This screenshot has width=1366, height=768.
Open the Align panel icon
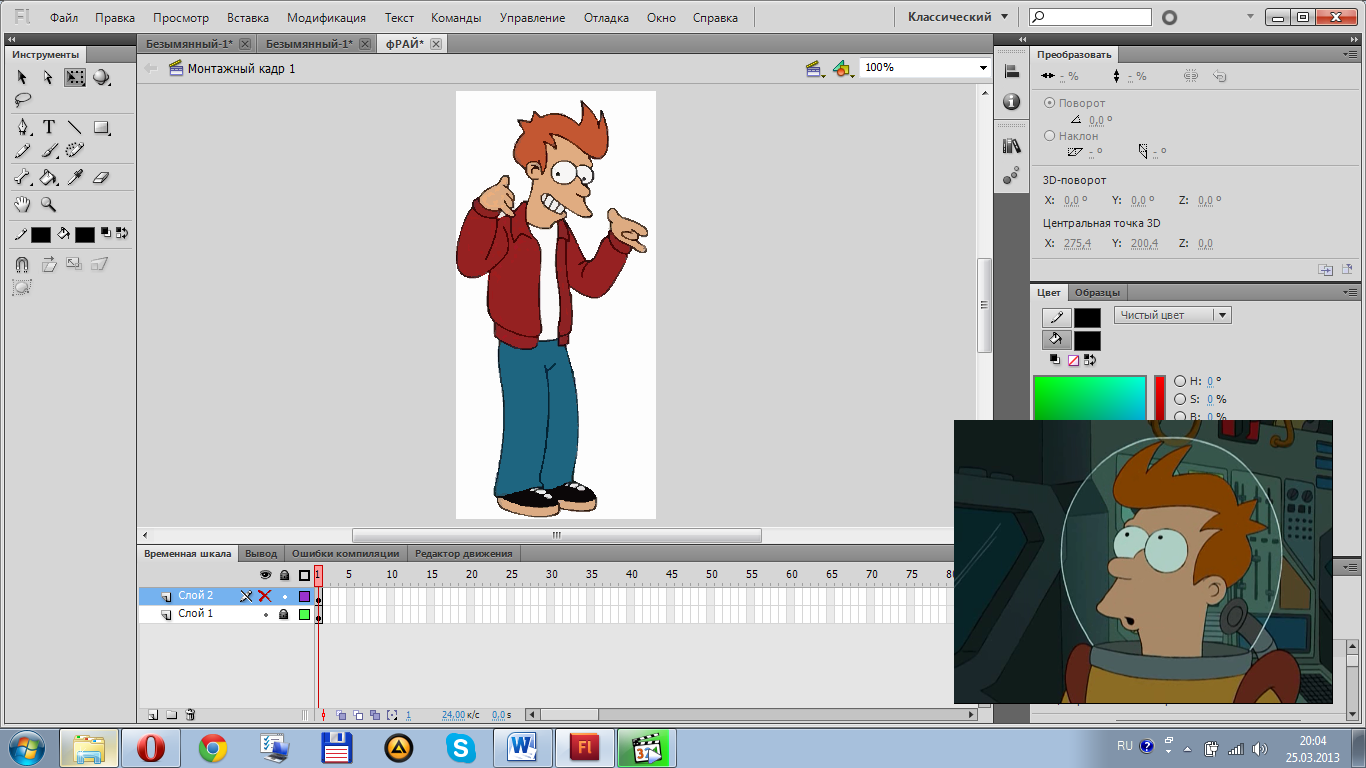tap(1011, 71)
